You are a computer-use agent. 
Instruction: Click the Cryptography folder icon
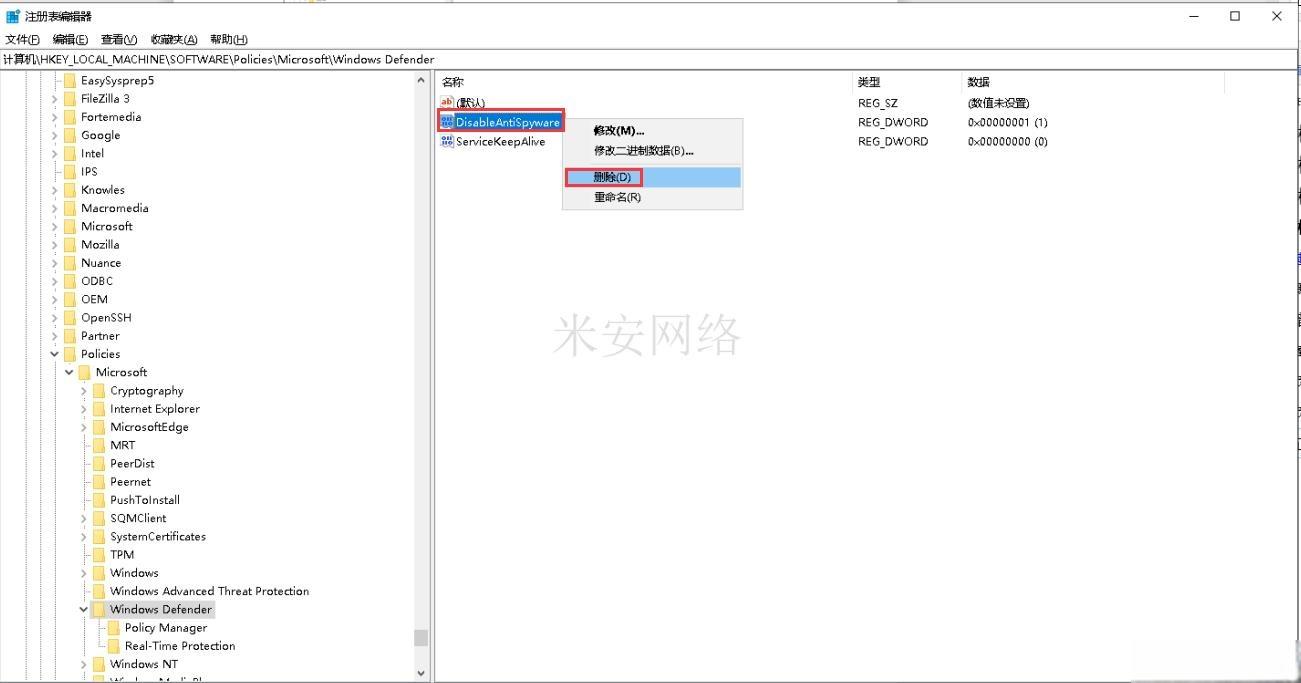click(x=99, y=390)
